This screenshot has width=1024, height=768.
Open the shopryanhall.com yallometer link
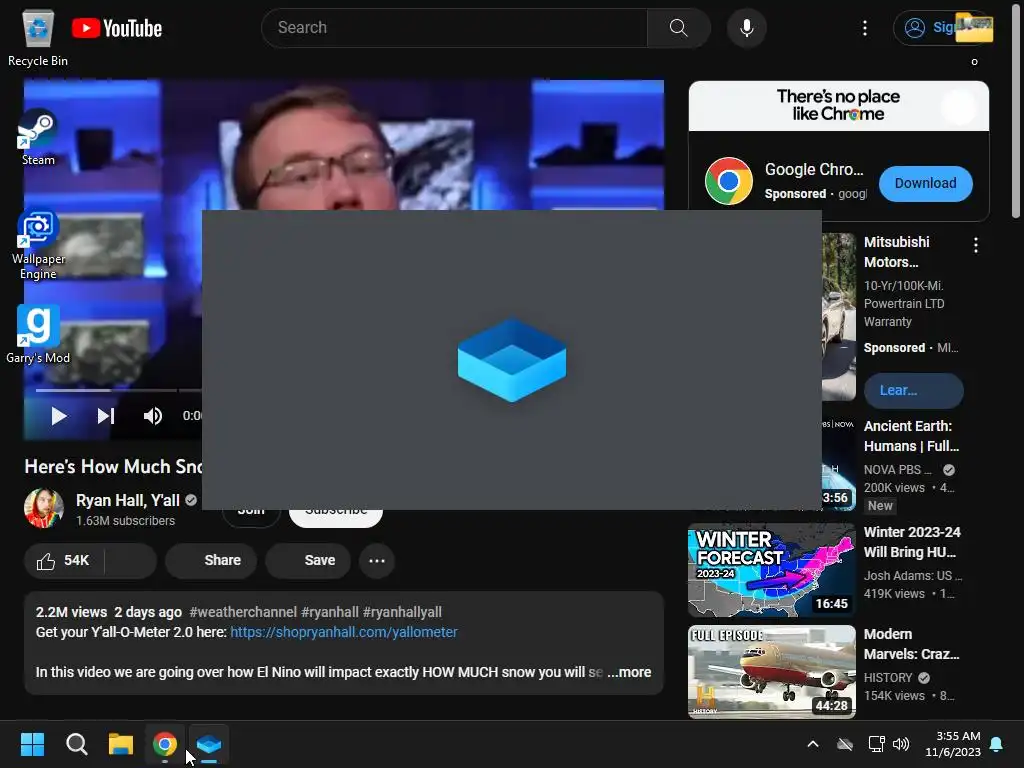pos(344,632)
